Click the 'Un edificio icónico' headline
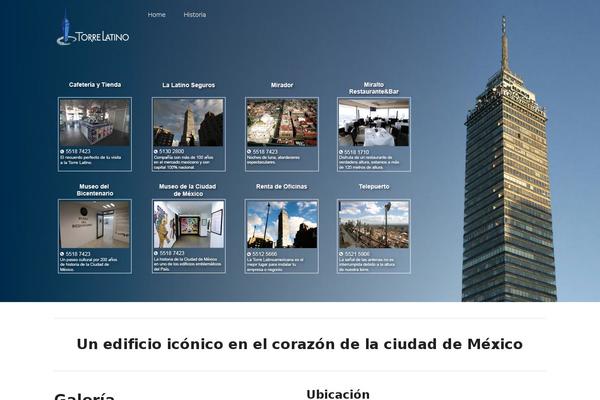This screenshot has height=400, width=600. click(x=300, y=344)
